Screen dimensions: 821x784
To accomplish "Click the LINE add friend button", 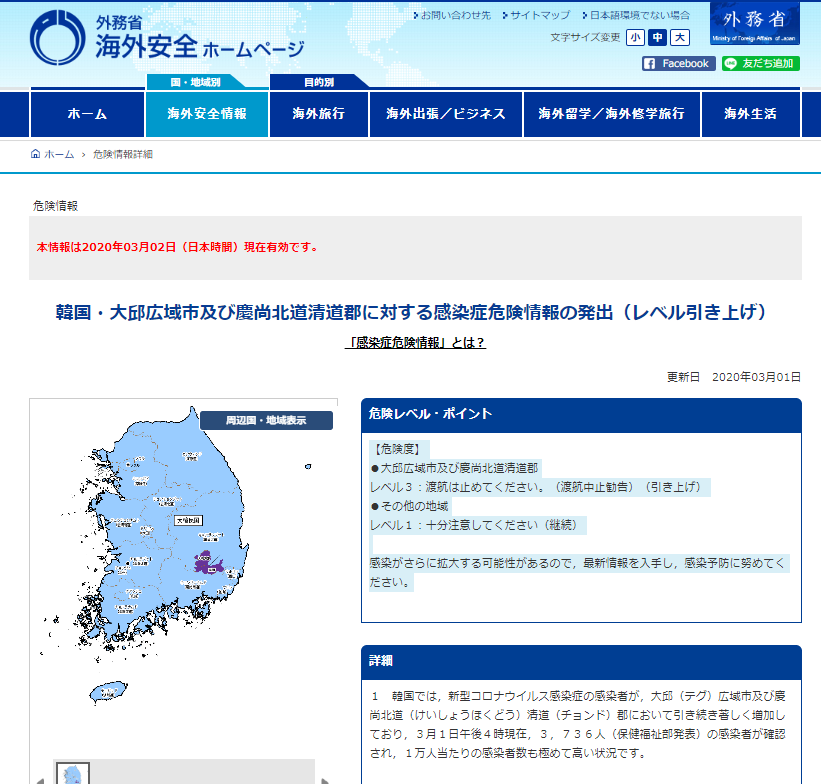I will (x=760, y=63).
